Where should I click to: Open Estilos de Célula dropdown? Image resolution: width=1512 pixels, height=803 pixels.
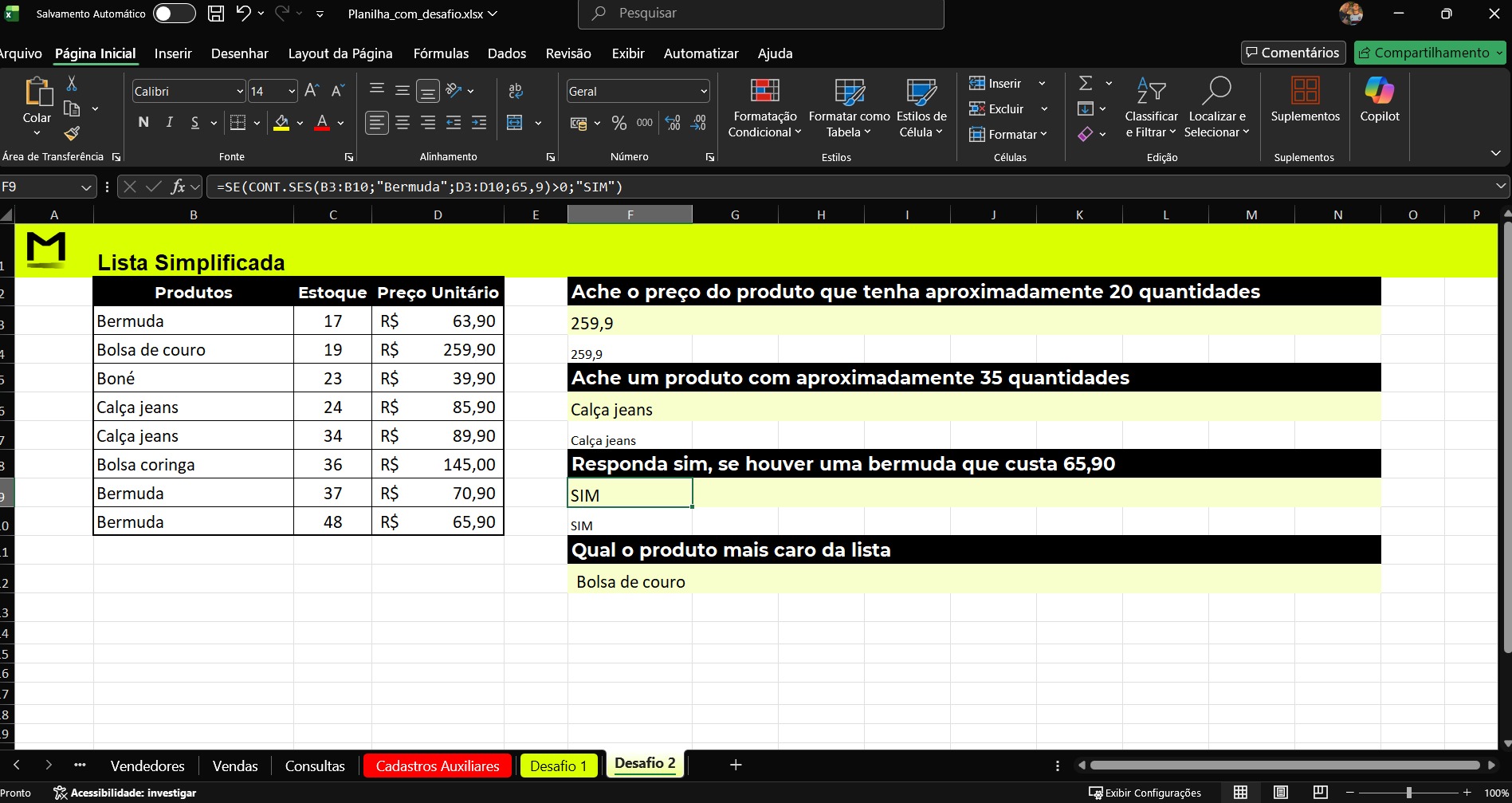[921, 108]
